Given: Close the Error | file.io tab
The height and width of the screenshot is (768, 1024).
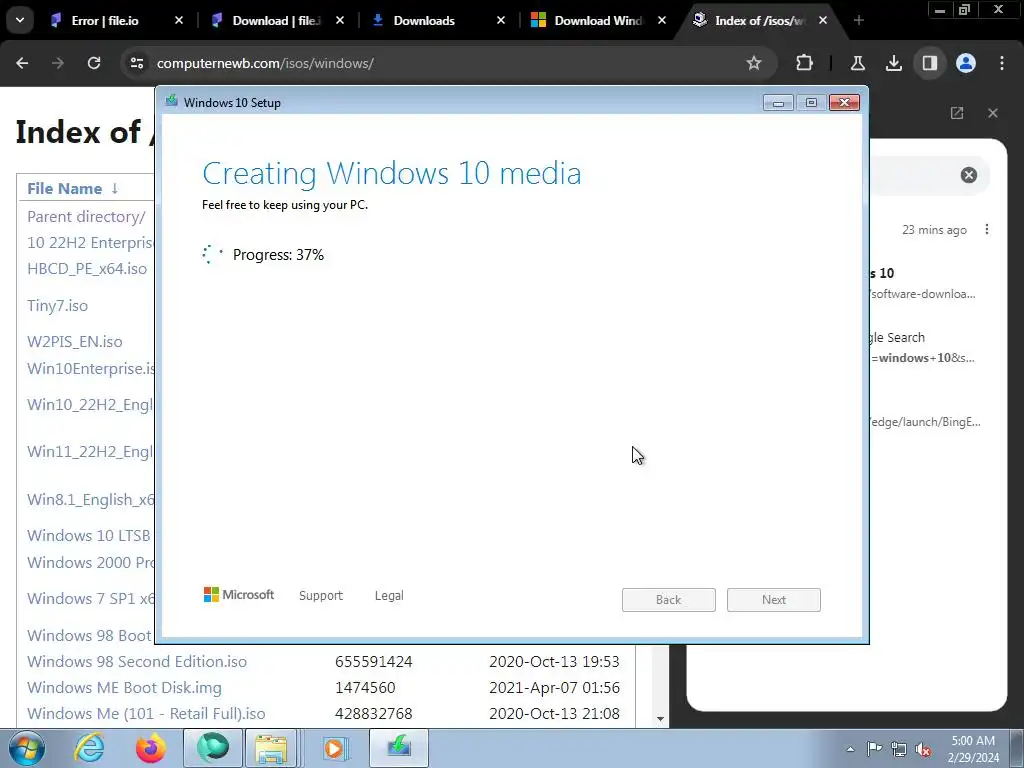Looking at the screenshot, I should tap(179, 21).
